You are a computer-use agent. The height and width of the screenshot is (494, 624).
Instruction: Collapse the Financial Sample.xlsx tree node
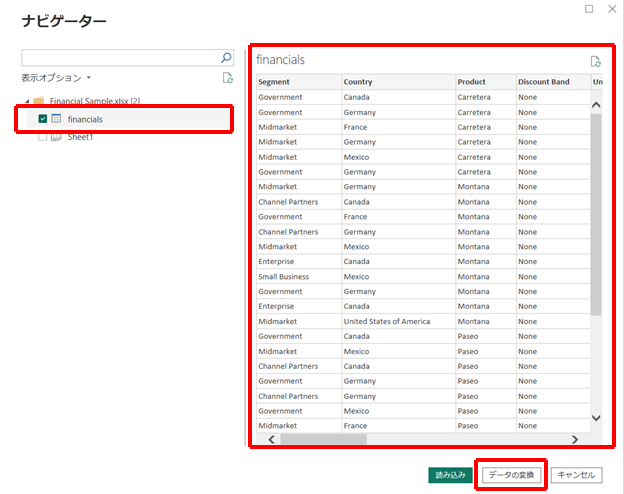pos(26,101)
